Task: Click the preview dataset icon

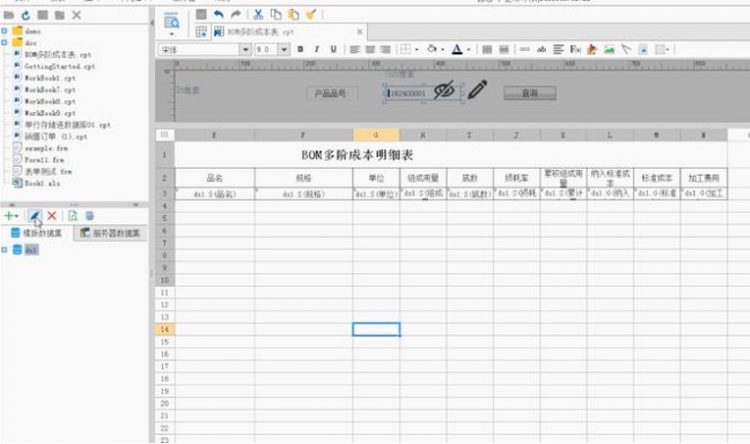Action: [72, 216]
